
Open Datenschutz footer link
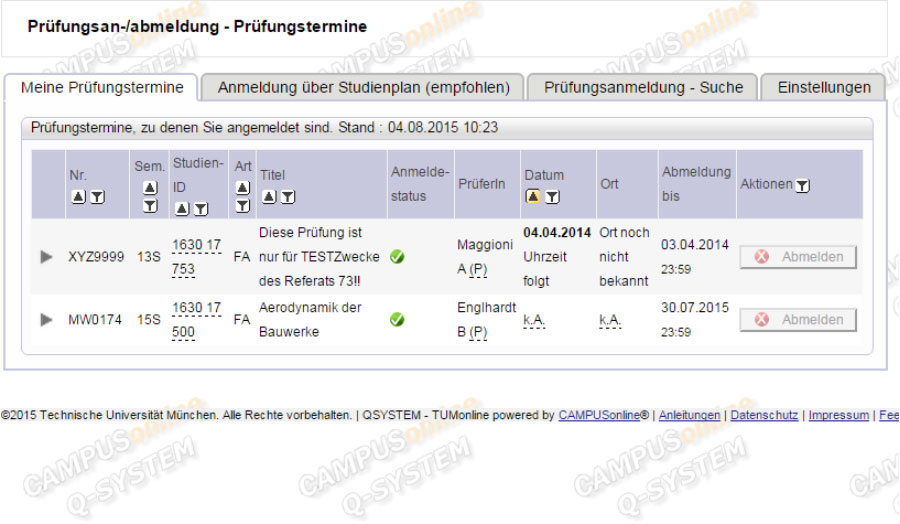[764, 415]
